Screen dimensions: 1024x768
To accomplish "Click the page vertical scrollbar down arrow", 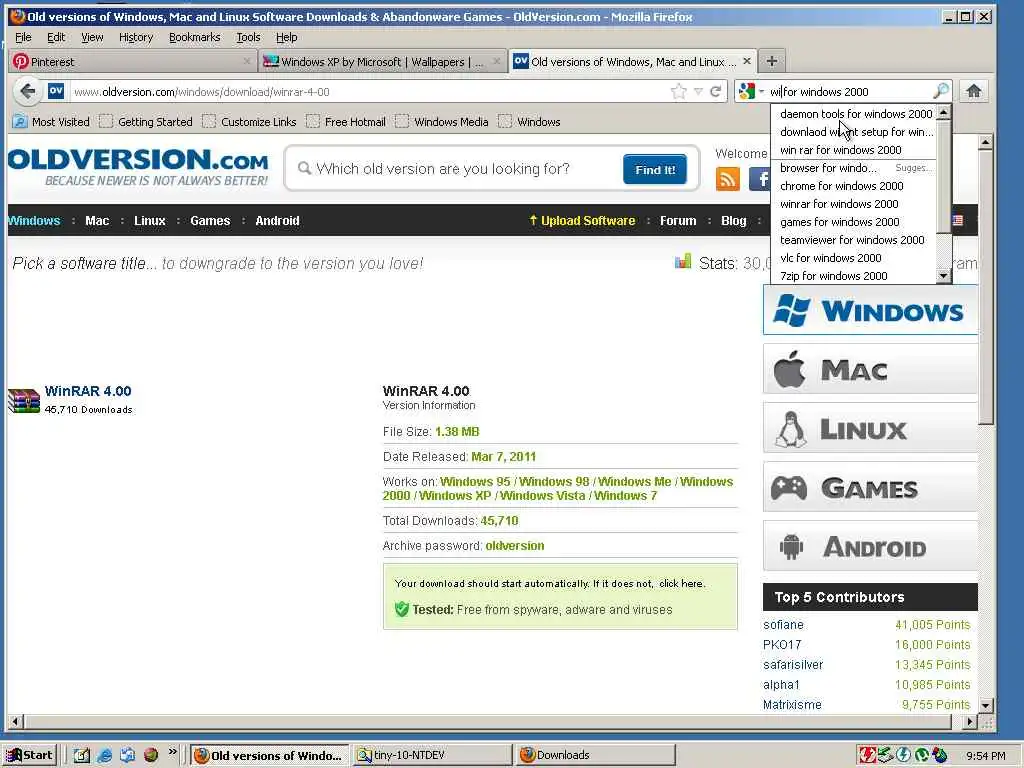I will 985,705.
